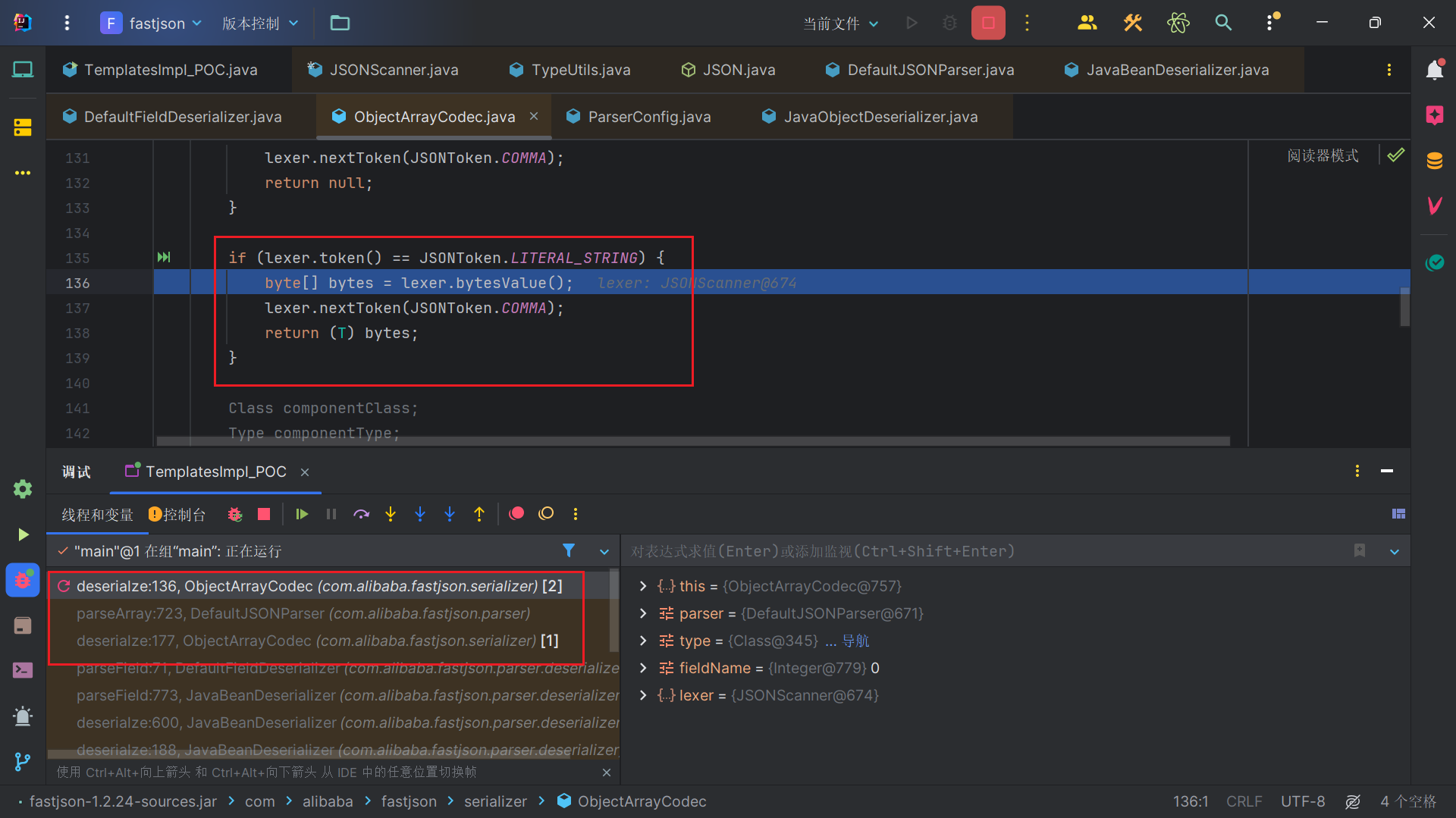Click the inspection green checkmark

[1395, 155]
